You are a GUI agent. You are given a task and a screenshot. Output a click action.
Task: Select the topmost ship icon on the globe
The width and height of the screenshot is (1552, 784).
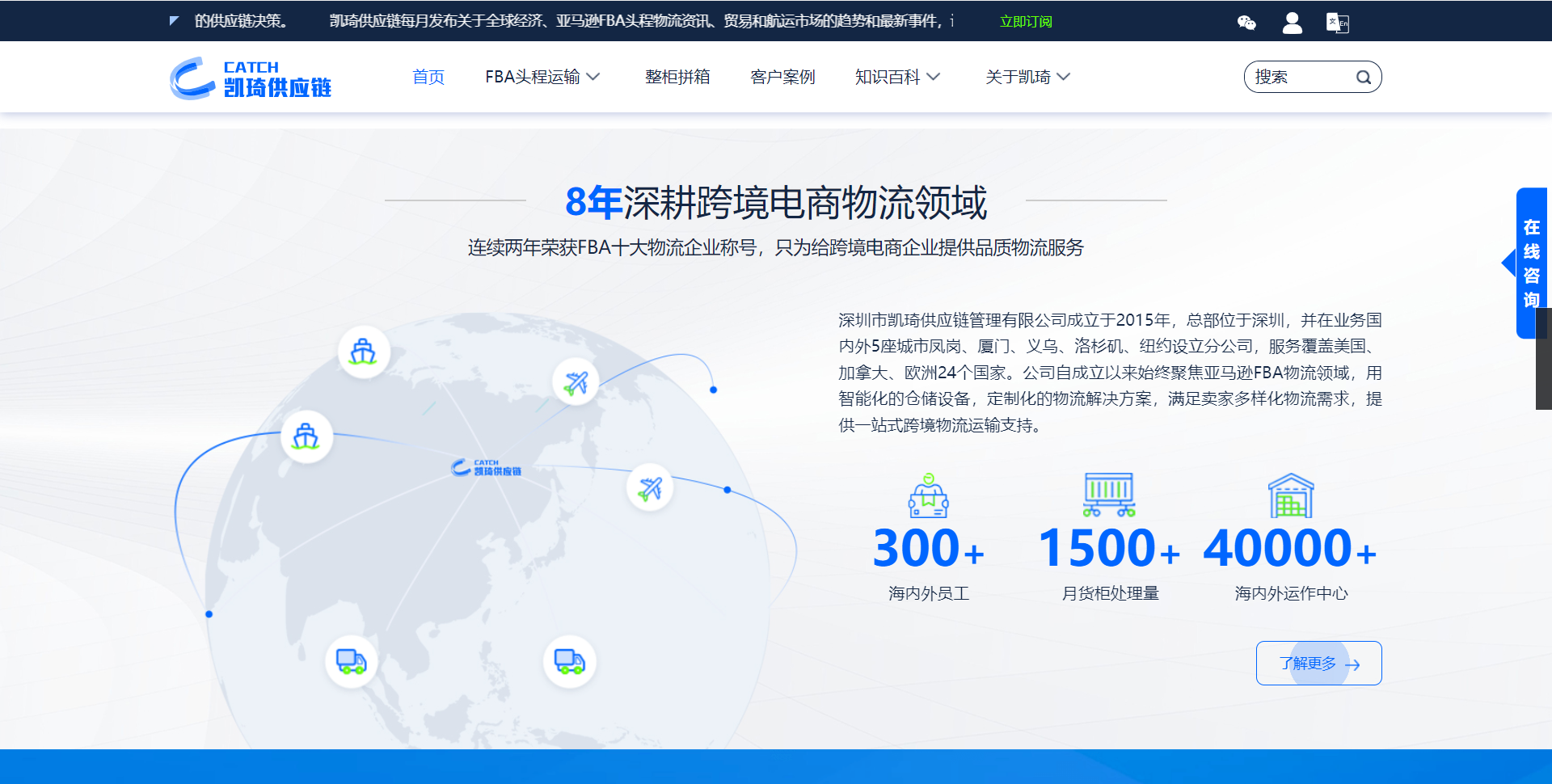pyautogui.click(x=364, y=352)
